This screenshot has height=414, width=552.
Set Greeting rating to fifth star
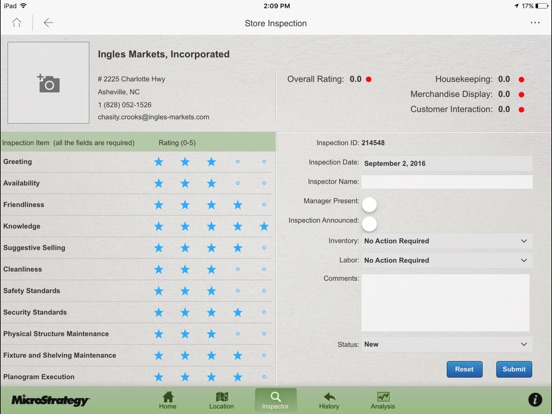tap(264, 162)
